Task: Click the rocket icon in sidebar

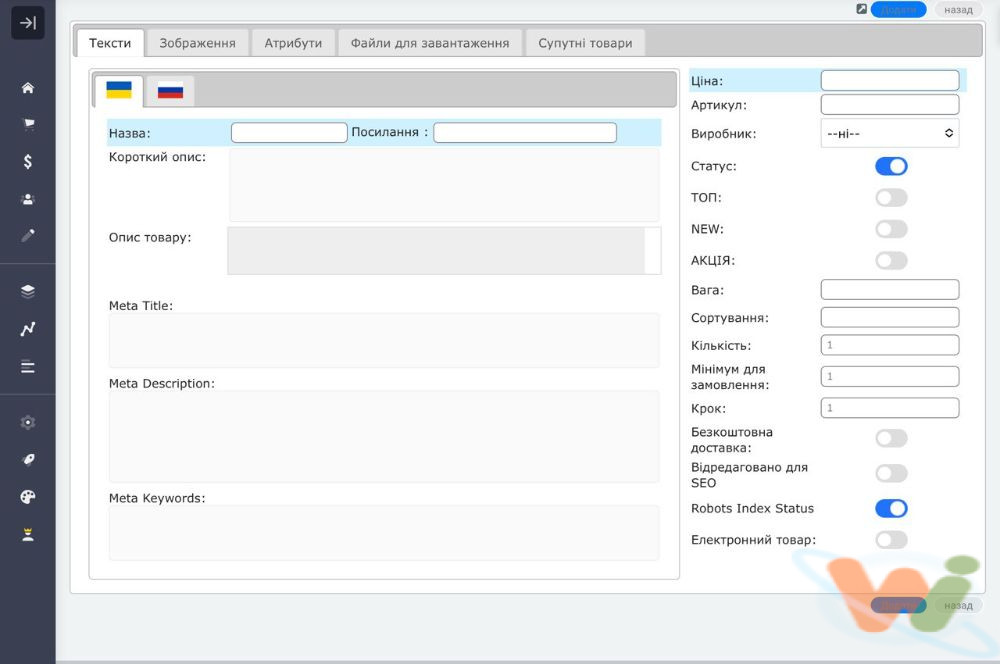Action: point(28,460)
